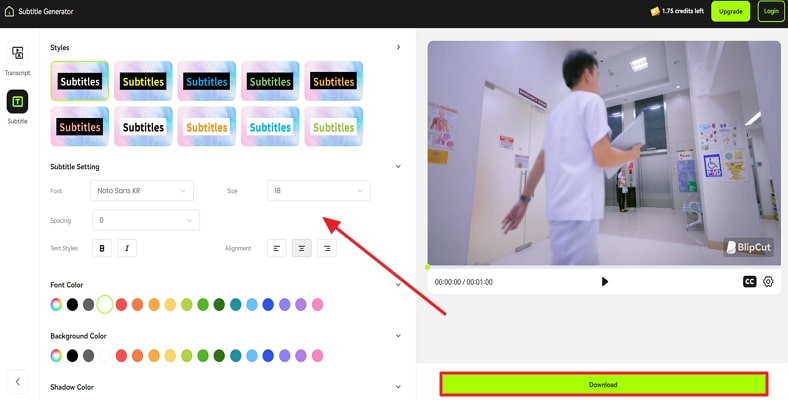Click the Upgrade button
The width and height of the screenshot is (788, 400).
pos(730,11)
